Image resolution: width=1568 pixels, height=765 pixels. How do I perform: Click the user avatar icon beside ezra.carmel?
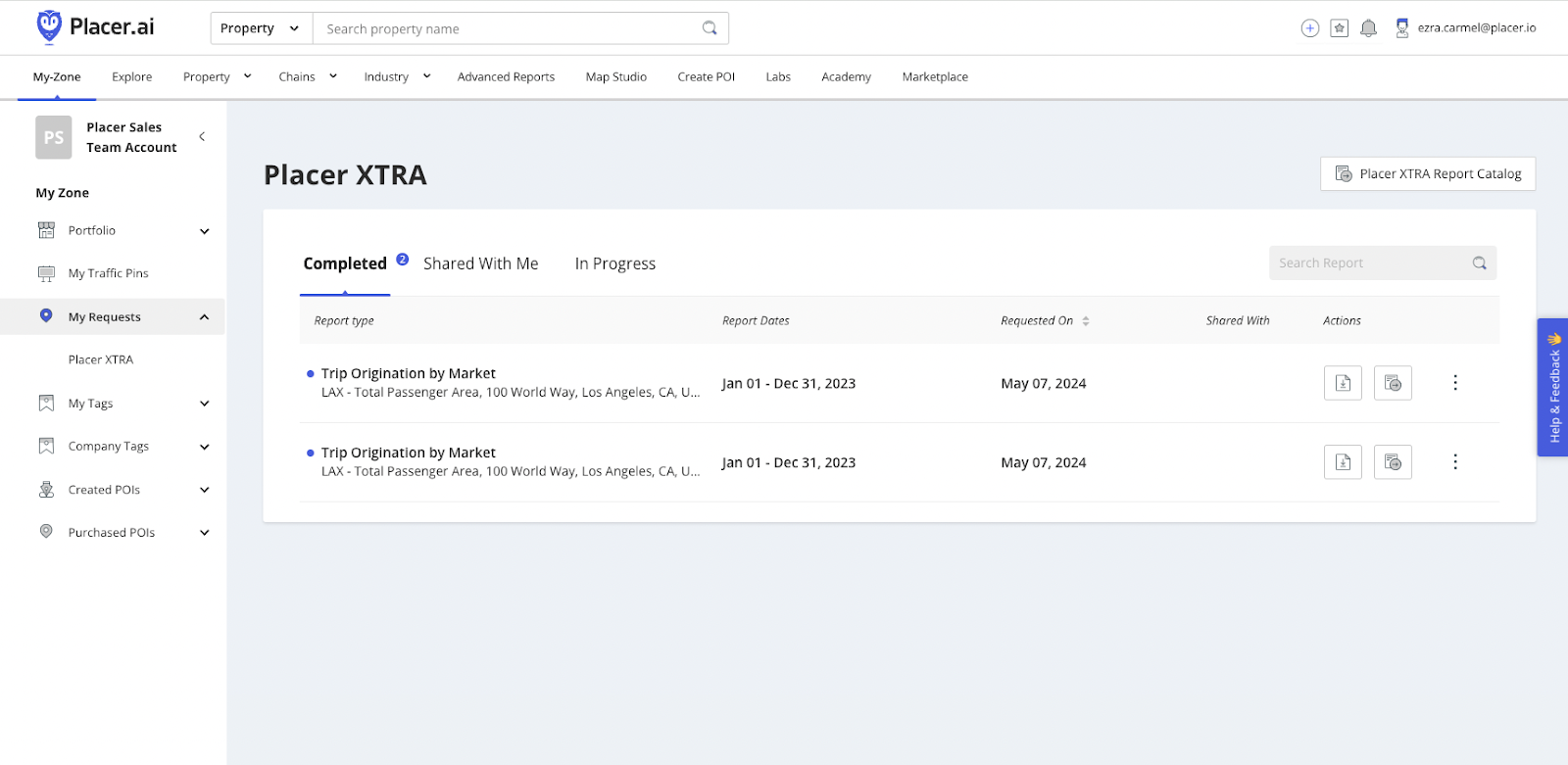tap(1402, 28)
